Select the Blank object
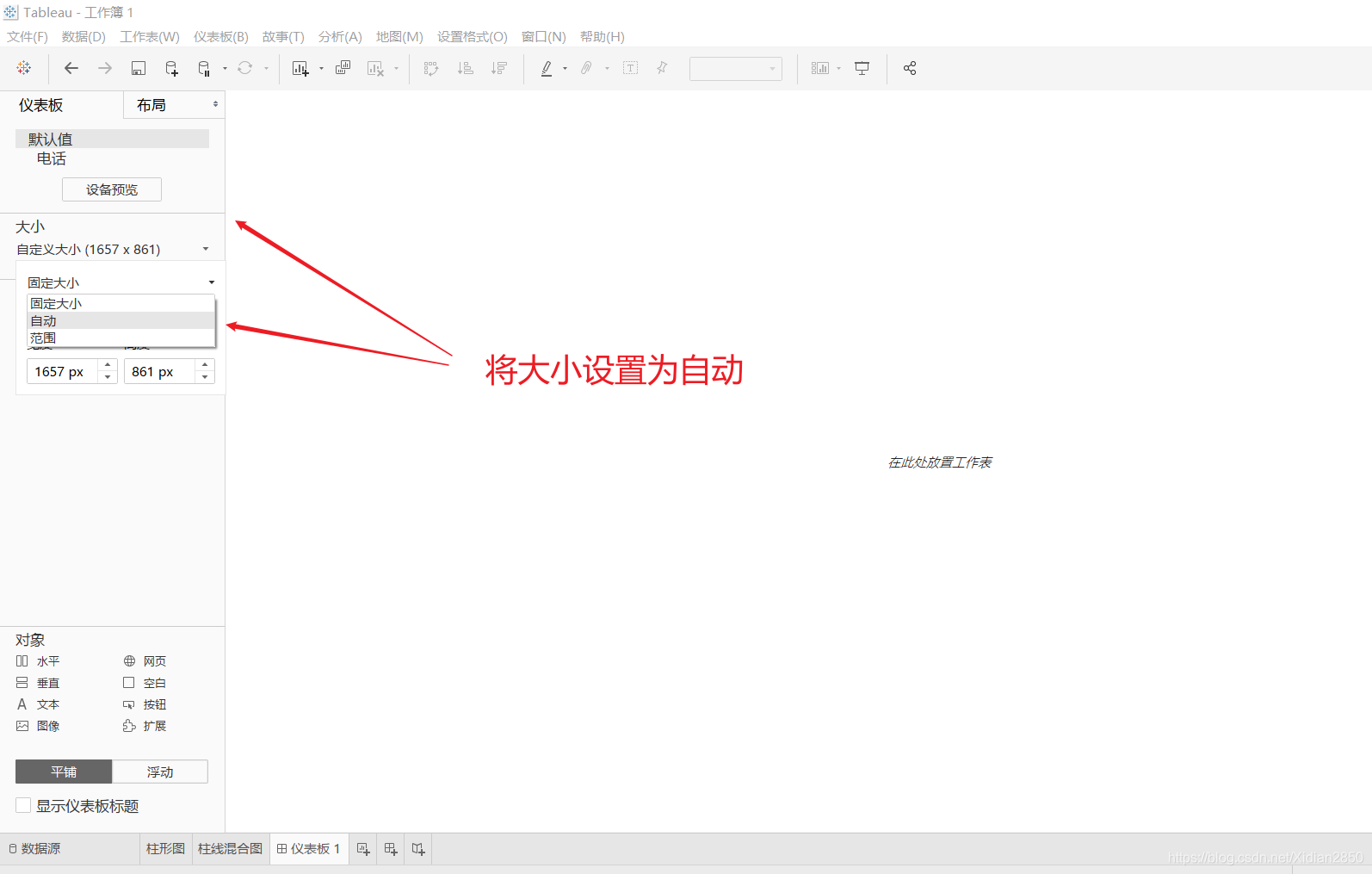Screen dimensions: 1372x874 pyautogui.click(x=145, y=683)
